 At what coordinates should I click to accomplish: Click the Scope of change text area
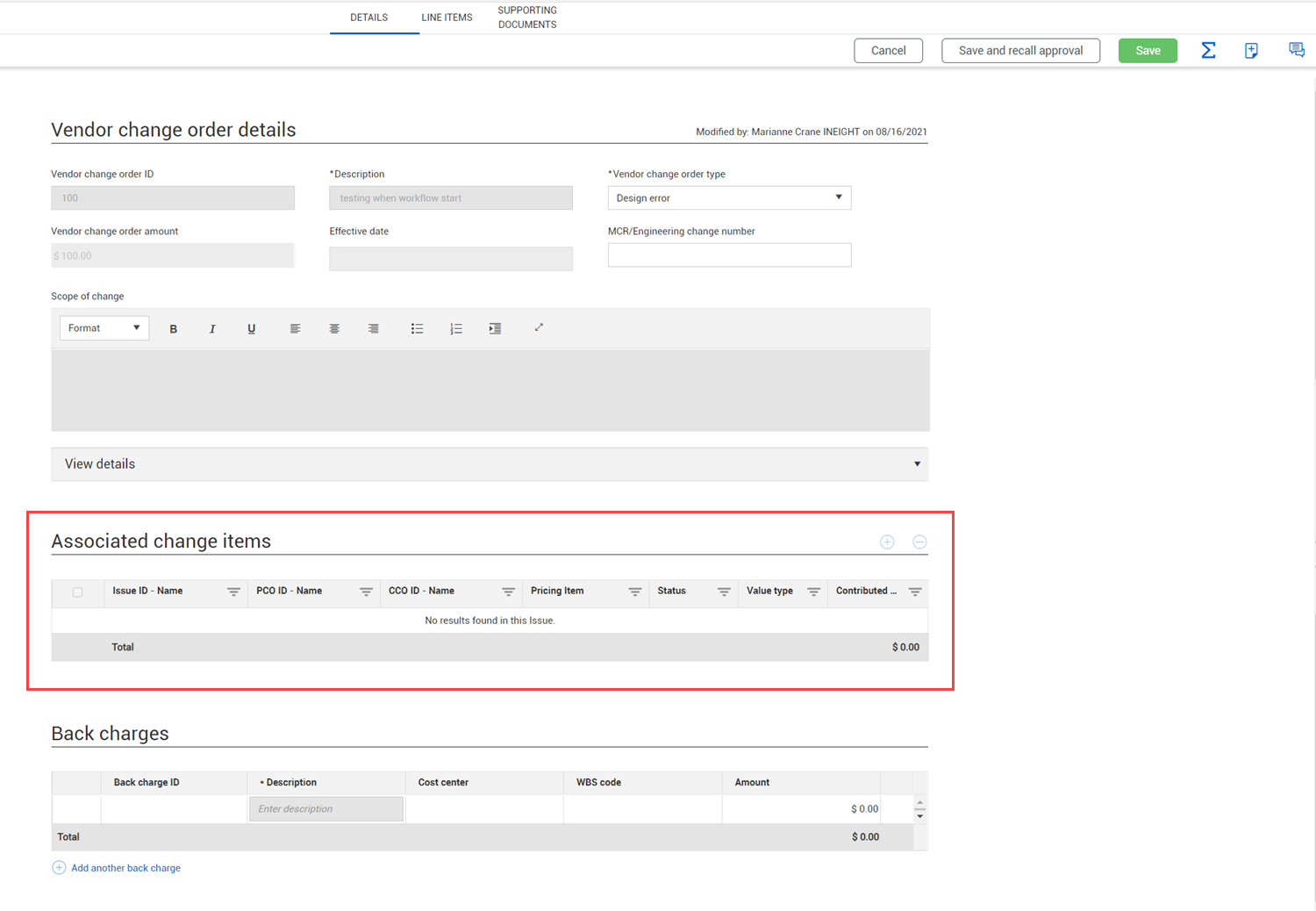(490, 391)
